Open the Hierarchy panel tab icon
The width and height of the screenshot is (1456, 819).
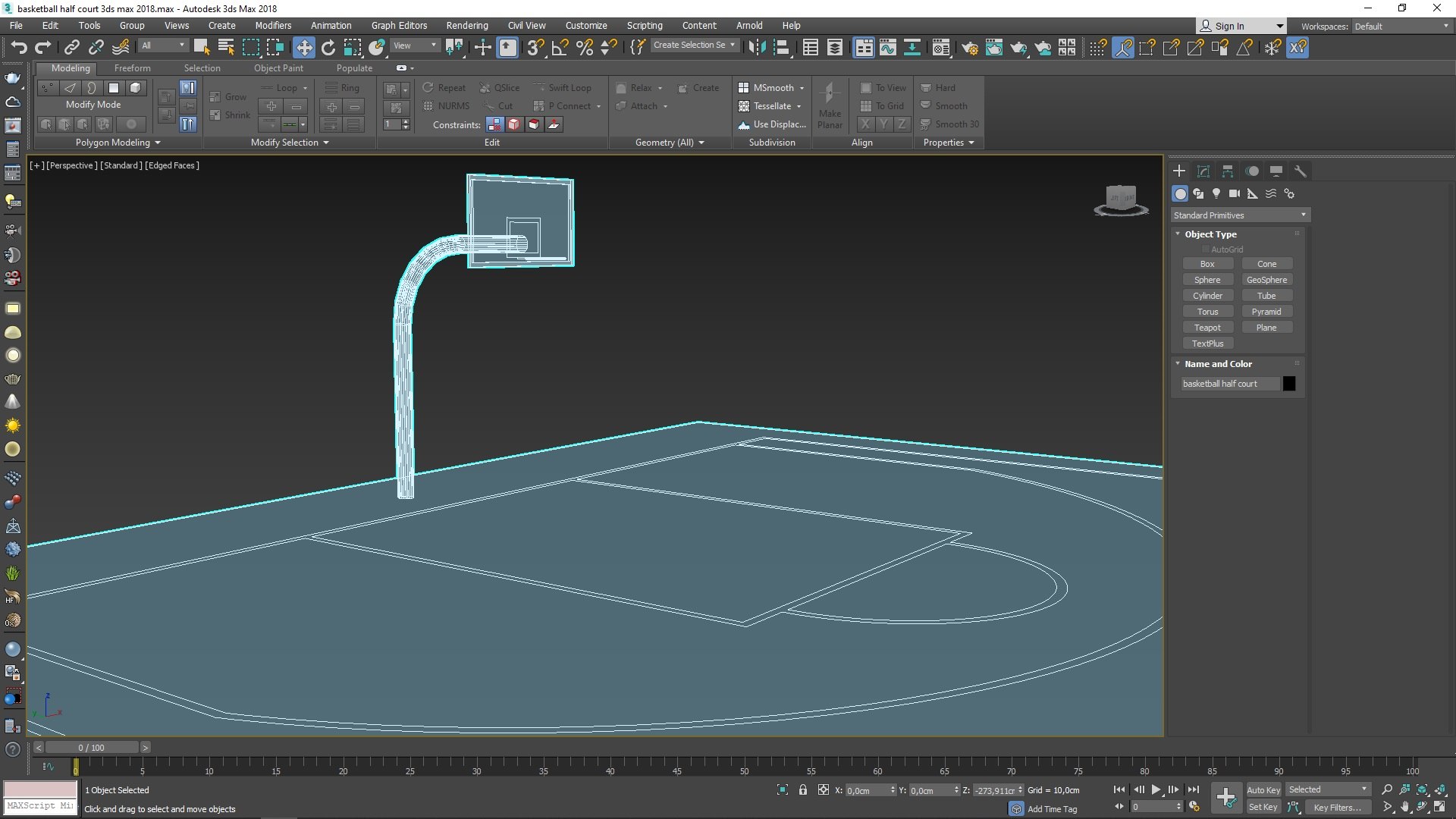click(x=1227, y=171)
